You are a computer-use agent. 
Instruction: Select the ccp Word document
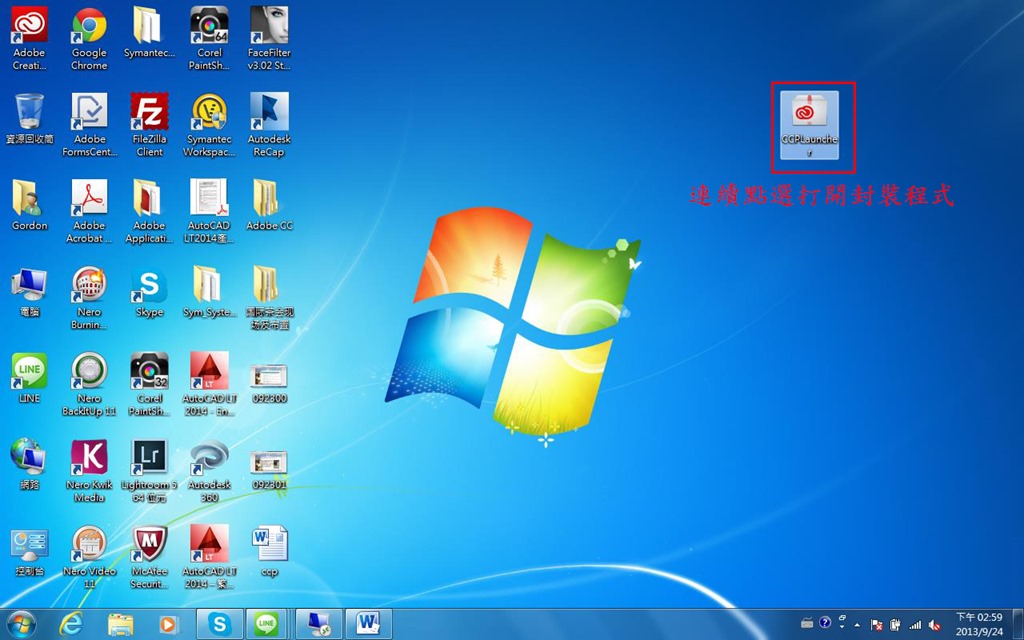point(269,551)
